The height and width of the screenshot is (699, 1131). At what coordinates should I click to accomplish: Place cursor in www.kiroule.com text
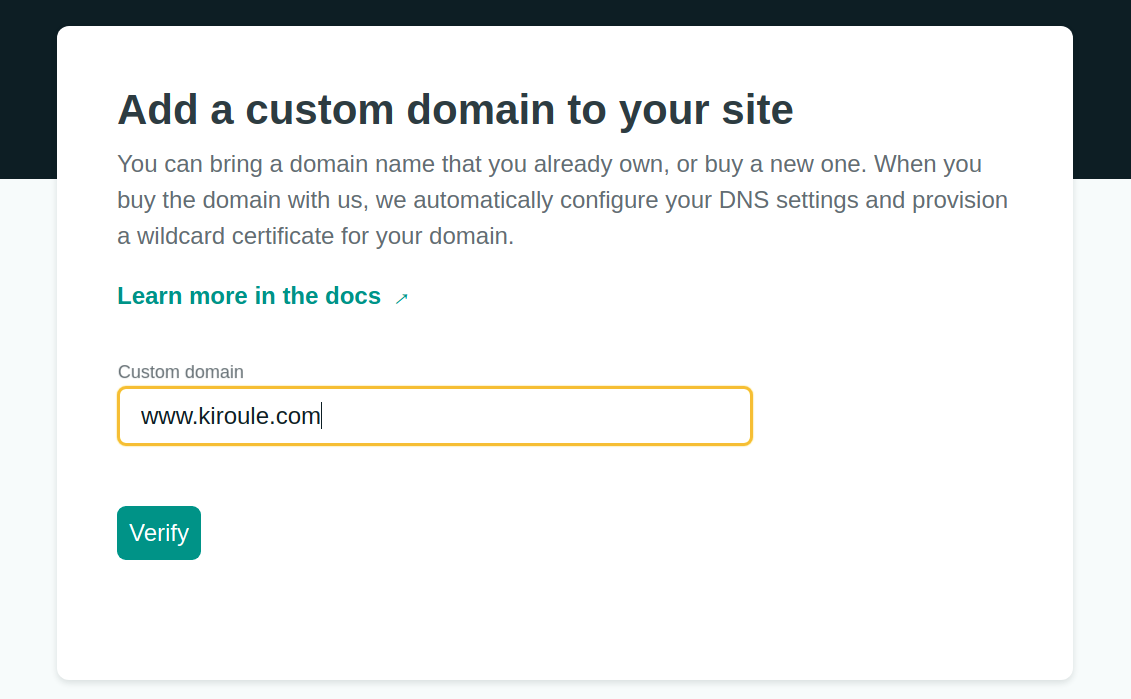click(x=230, y=416)
